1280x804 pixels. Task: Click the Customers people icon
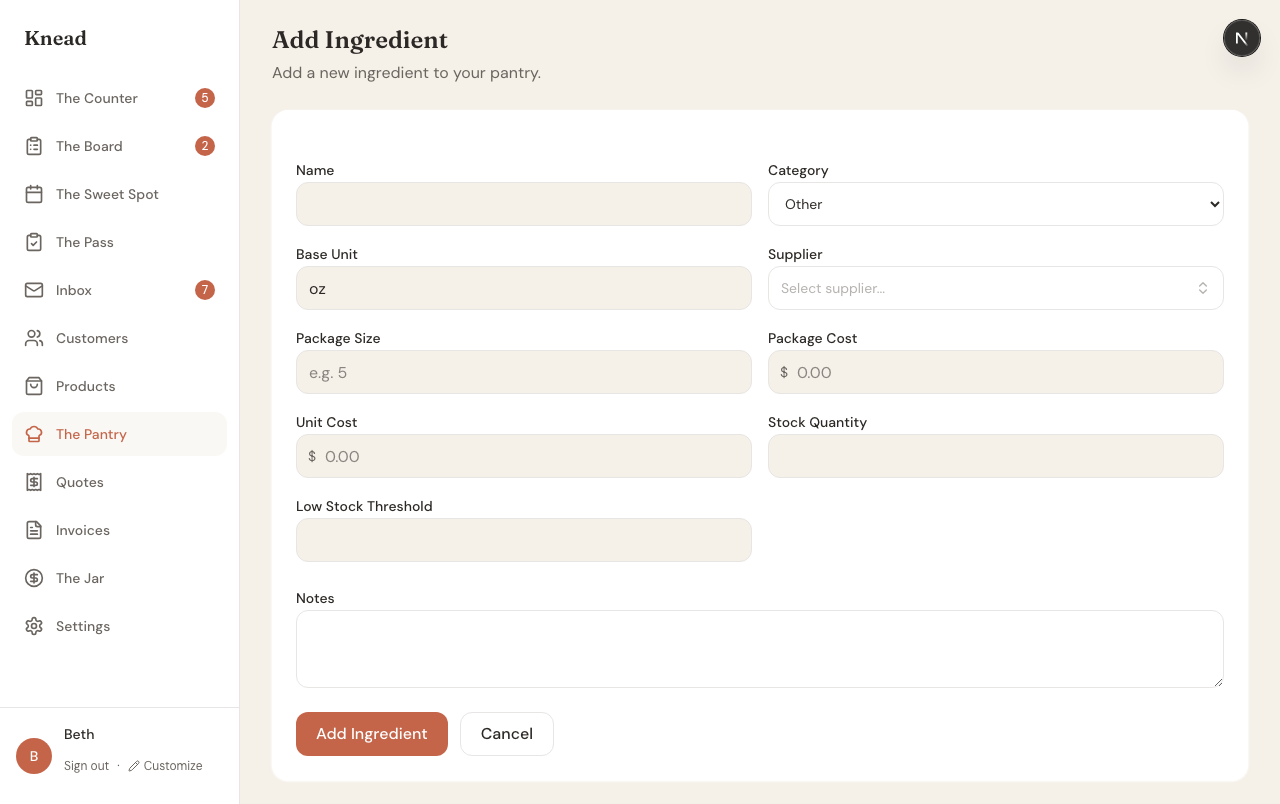click(33, 338)
